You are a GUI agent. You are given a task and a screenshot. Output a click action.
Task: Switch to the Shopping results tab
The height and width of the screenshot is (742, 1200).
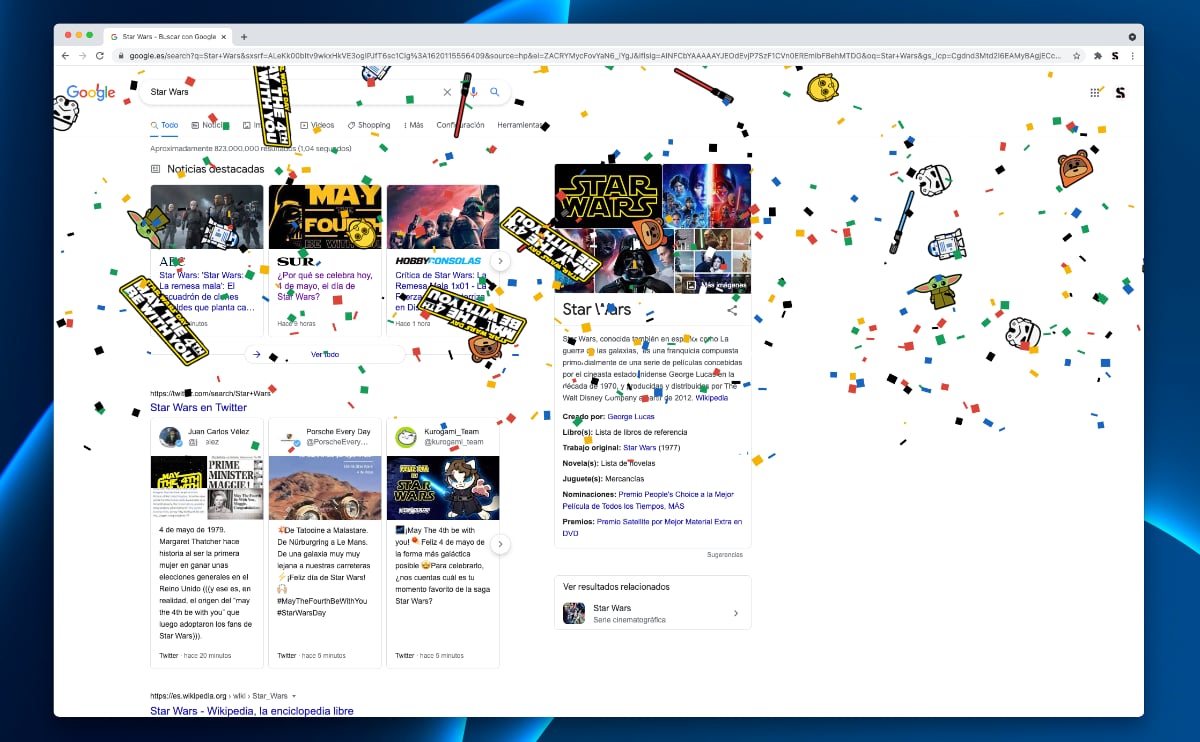369,125
